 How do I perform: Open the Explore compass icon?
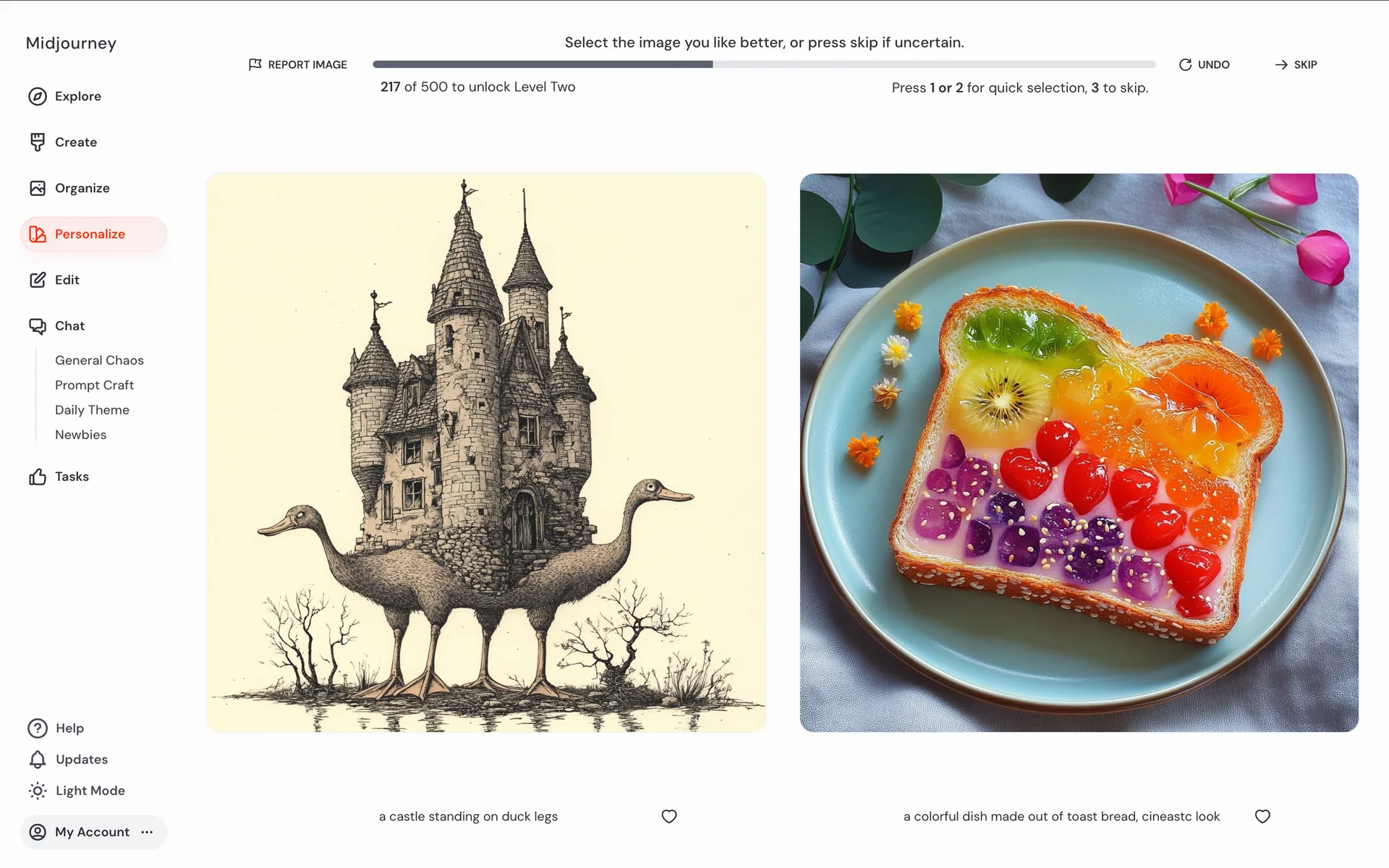click(38, 96)
